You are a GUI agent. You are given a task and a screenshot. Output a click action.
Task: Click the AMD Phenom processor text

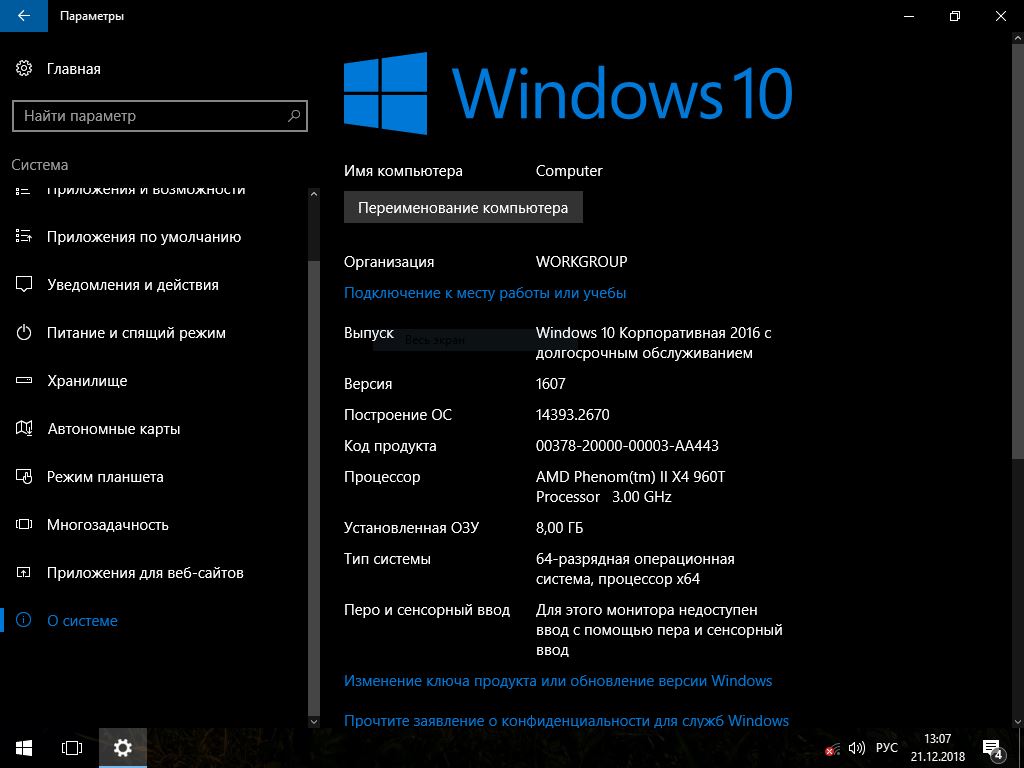pos(630,487)
